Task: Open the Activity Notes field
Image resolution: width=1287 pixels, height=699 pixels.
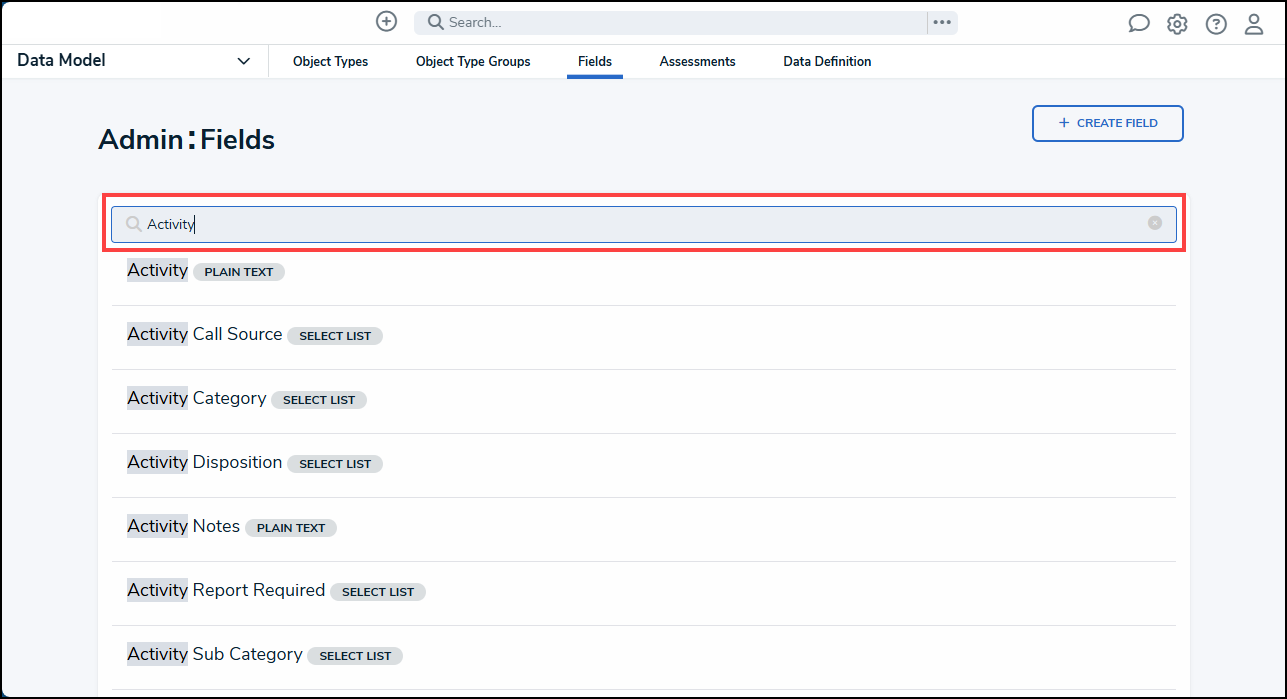Action: point(184,527)
